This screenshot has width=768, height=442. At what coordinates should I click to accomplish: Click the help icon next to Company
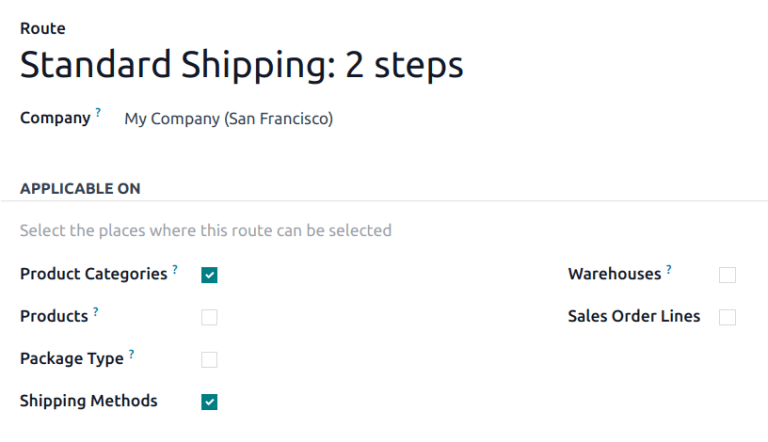tap(99, 114)
